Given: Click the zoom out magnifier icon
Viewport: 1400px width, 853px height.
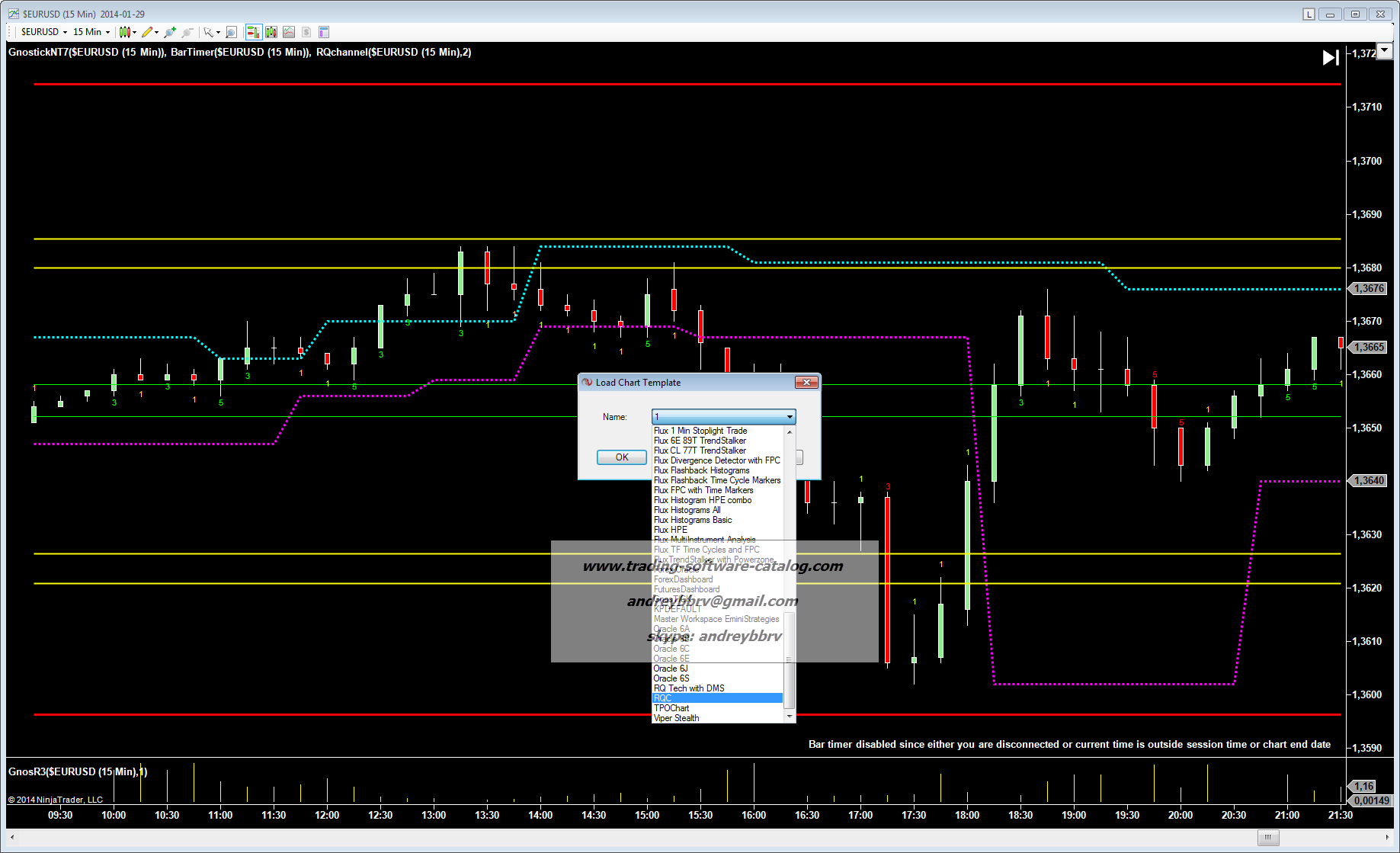Looking at the screenshot, I should (x=187, y=32).
